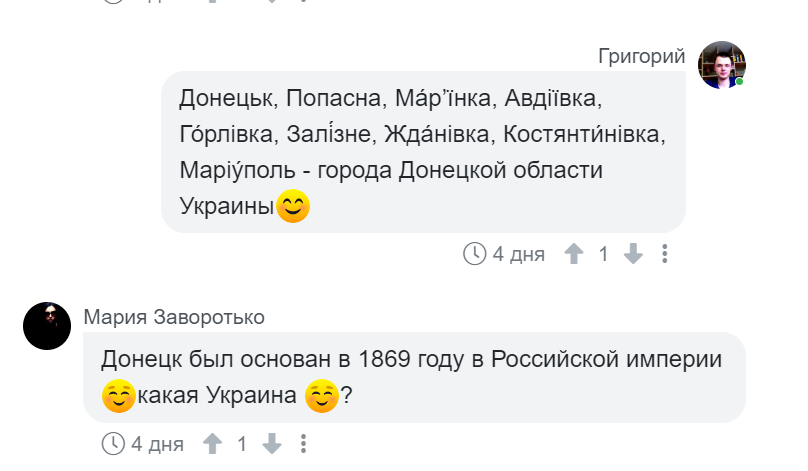Open Мария Заворотько's black profile avatar

47,326
